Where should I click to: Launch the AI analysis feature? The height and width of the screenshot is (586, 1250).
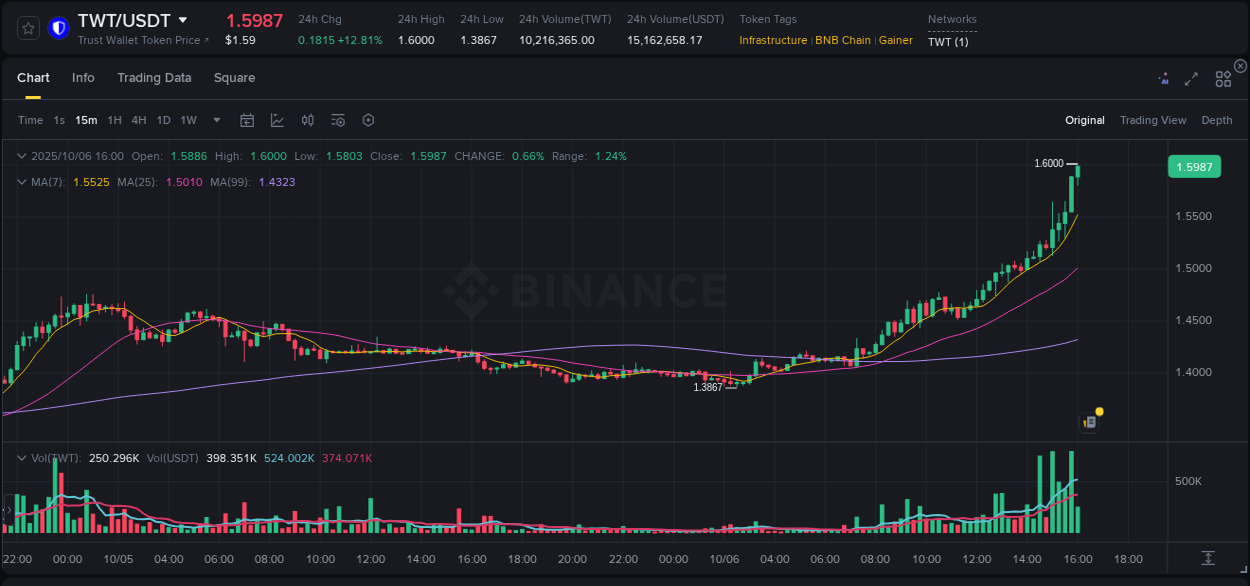coord(1163,78)
